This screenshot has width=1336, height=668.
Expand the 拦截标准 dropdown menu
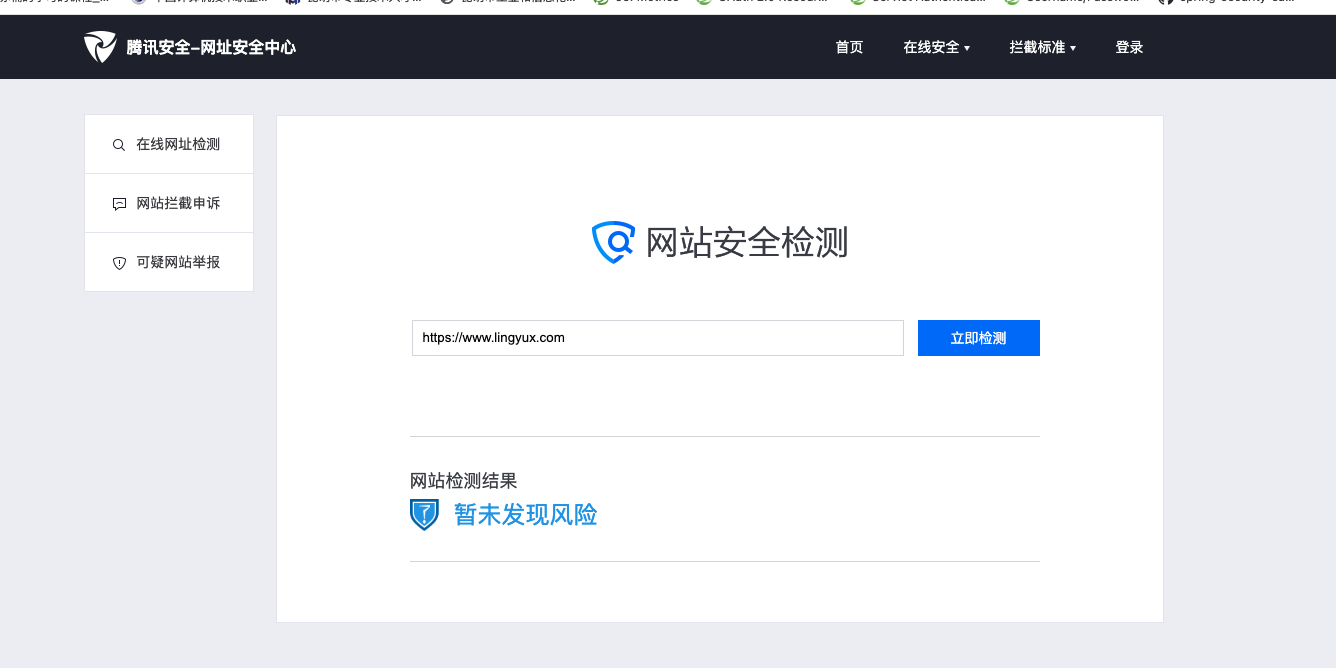[1043, 47]
